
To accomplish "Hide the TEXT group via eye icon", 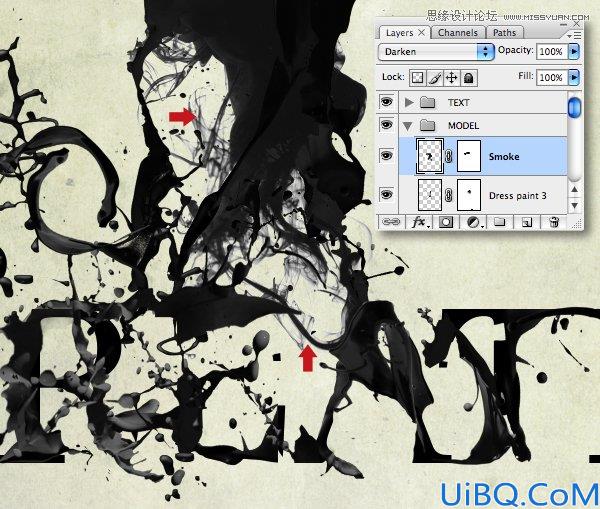I will click(x=386, y=102).
